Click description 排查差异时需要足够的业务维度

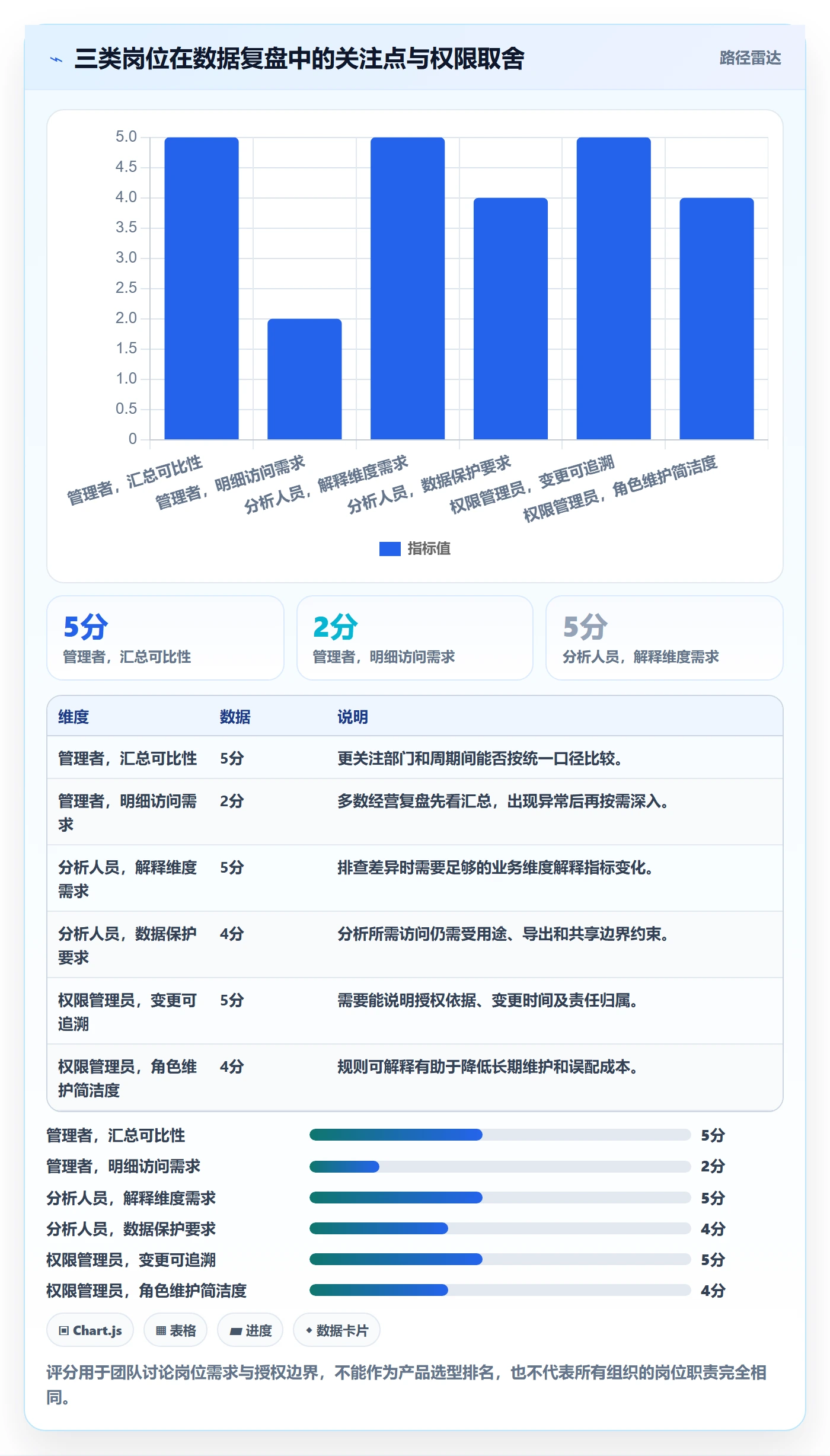pos(495,867)
